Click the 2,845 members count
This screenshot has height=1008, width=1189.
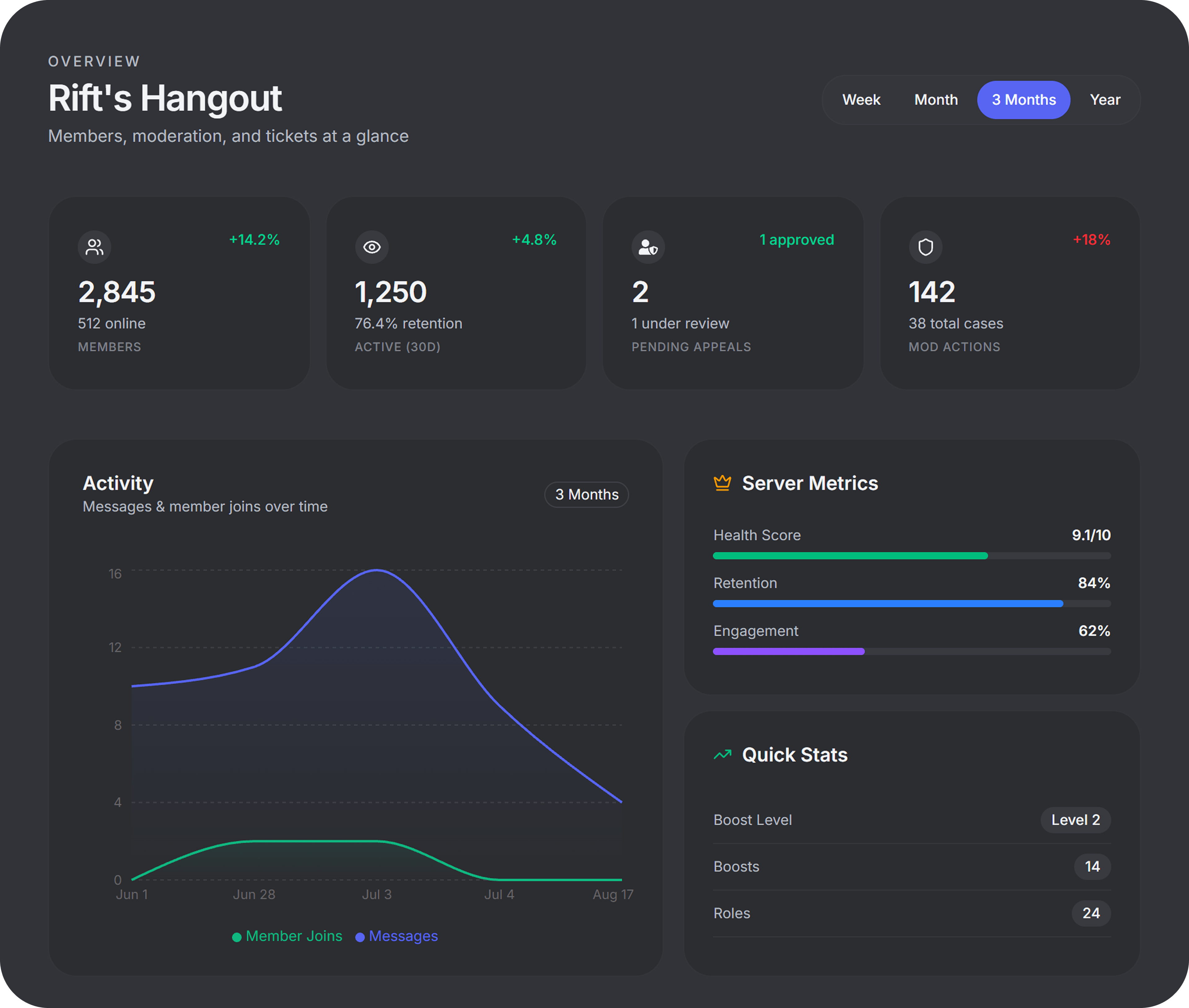(116, 292)
